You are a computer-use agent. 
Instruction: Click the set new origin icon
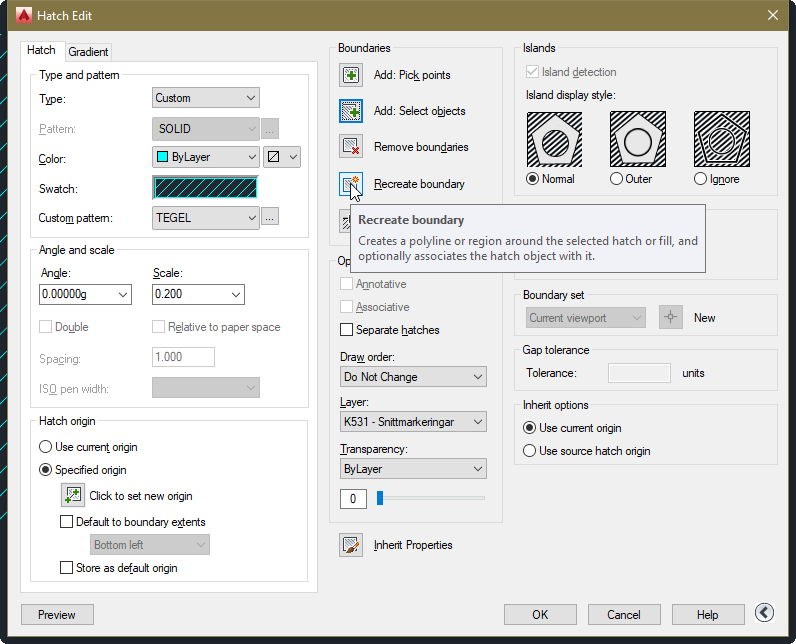[73, 495]
